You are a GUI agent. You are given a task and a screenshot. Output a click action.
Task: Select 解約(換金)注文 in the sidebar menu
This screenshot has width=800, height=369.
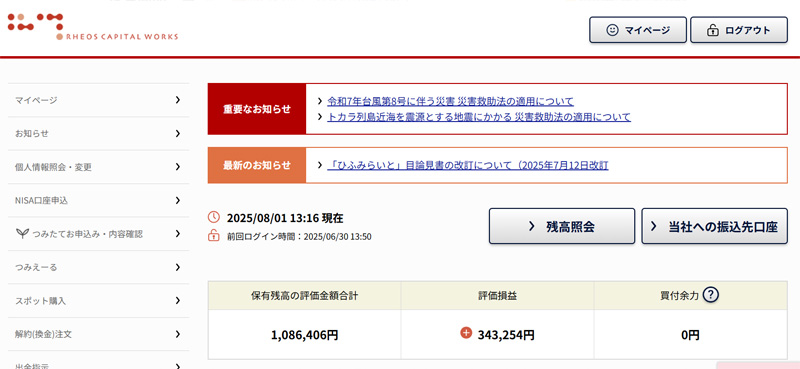(x=98, y=334)
